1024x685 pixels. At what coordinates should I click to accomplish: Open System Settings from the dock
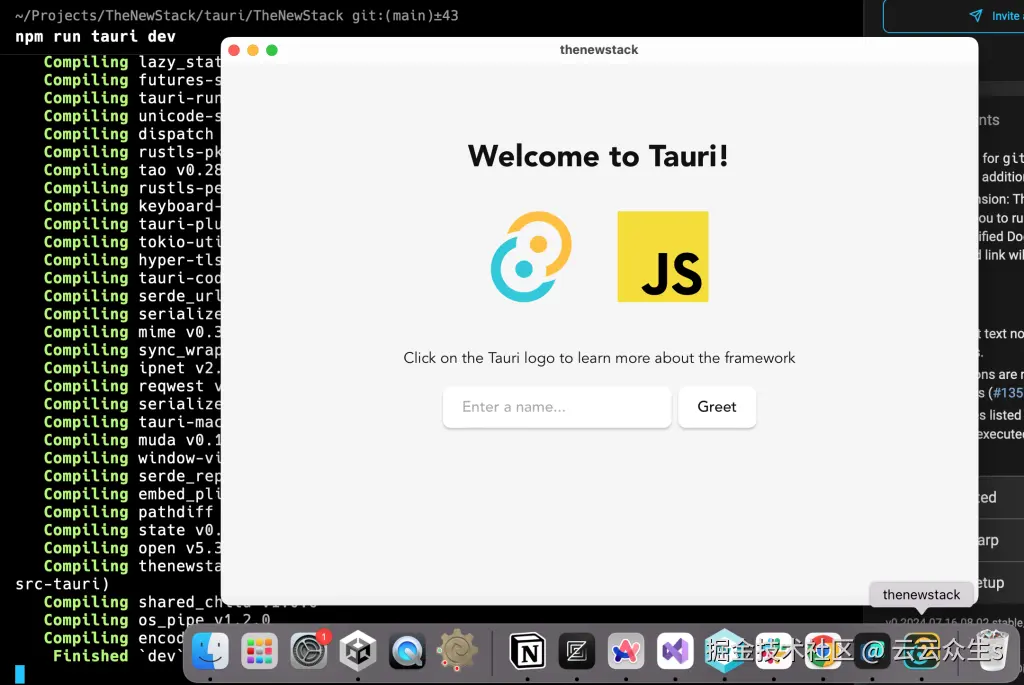tap(308, 651)
